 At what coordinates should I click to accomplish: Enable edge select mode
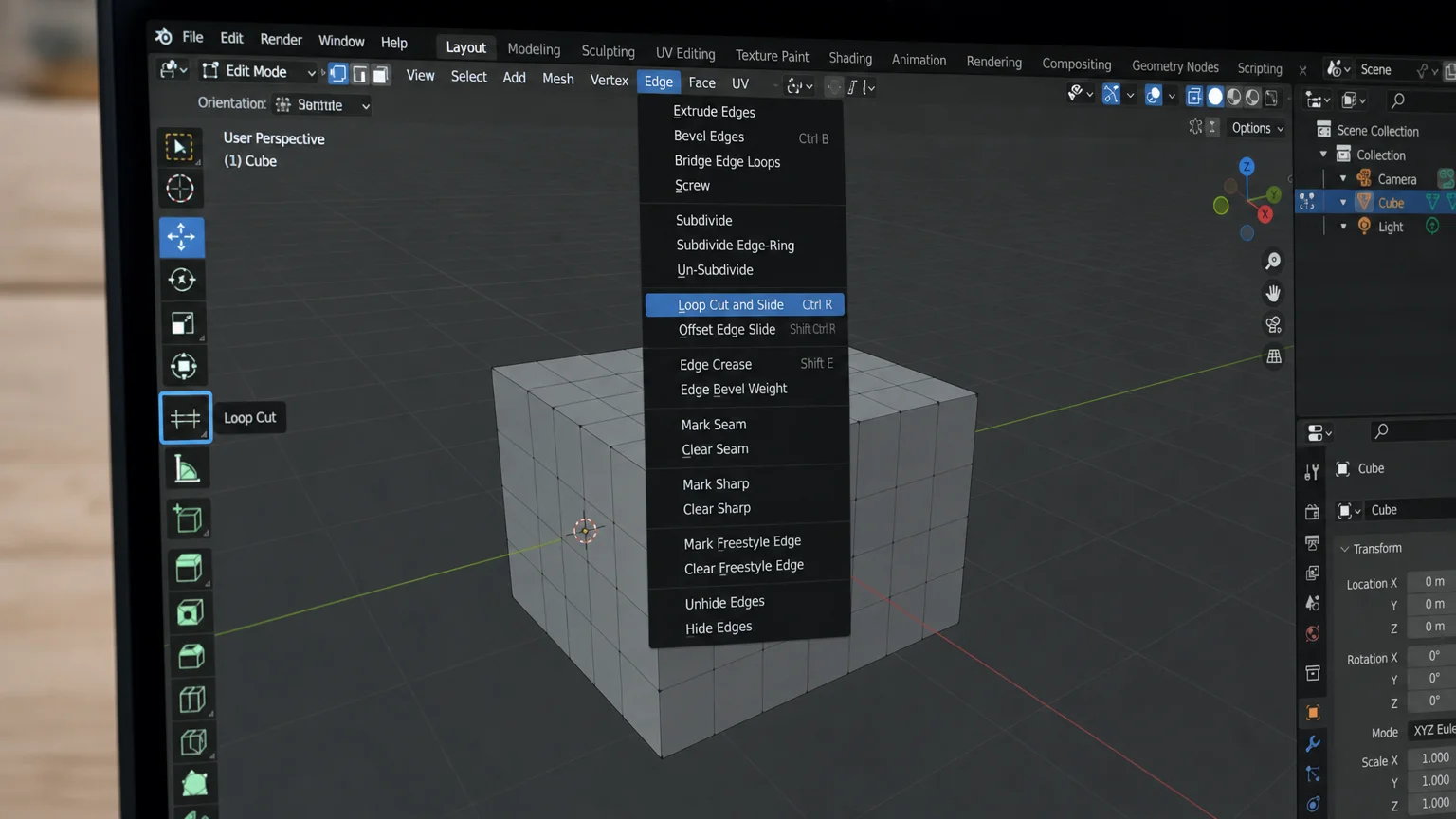coord(359,74)
